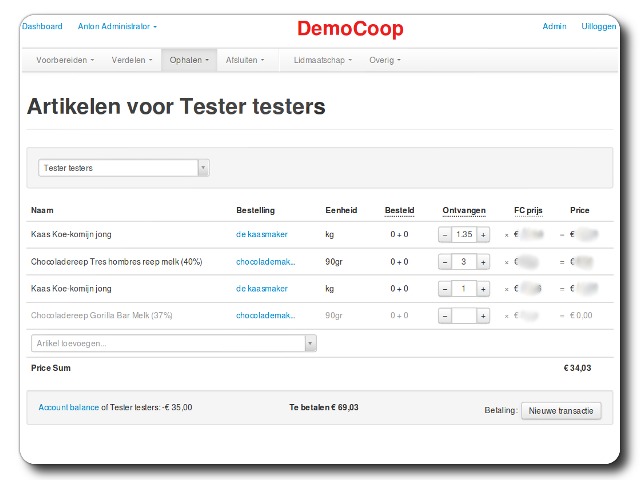Click plus button for Tres hombres chocolate row
Image resolution: width=640 pixels, height=480 pixels.
click(483, 261)
